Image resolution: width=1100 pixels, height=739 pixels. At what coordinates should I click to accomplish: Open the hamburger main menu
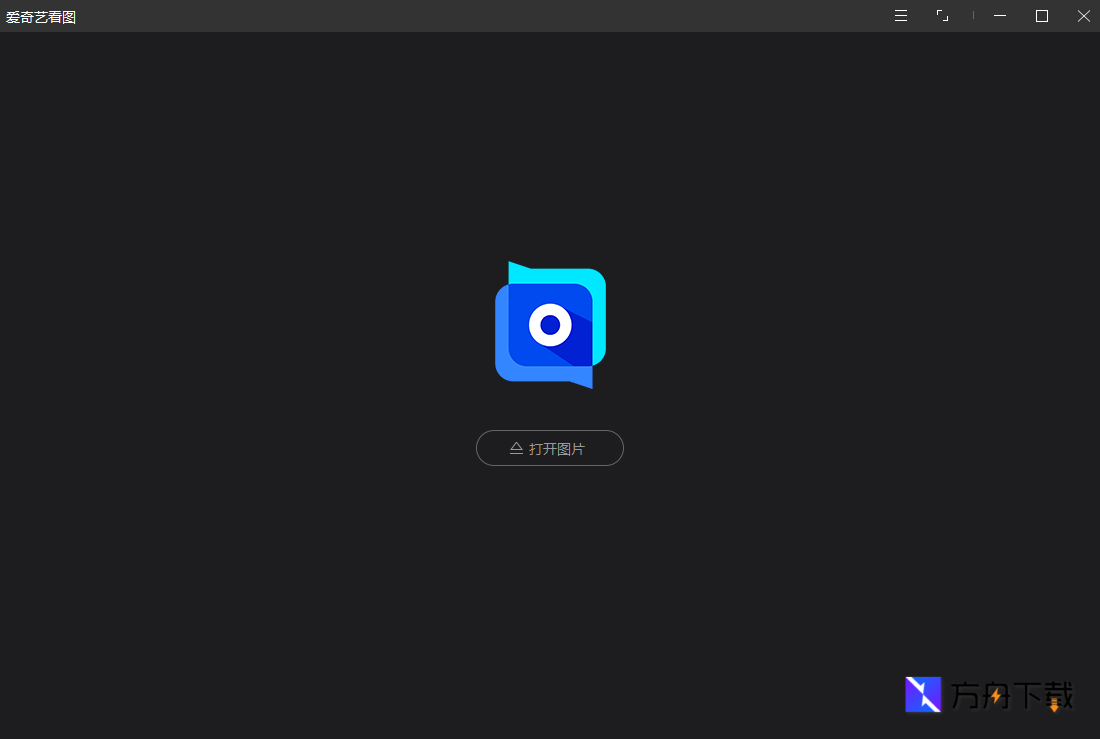(901, 16)
